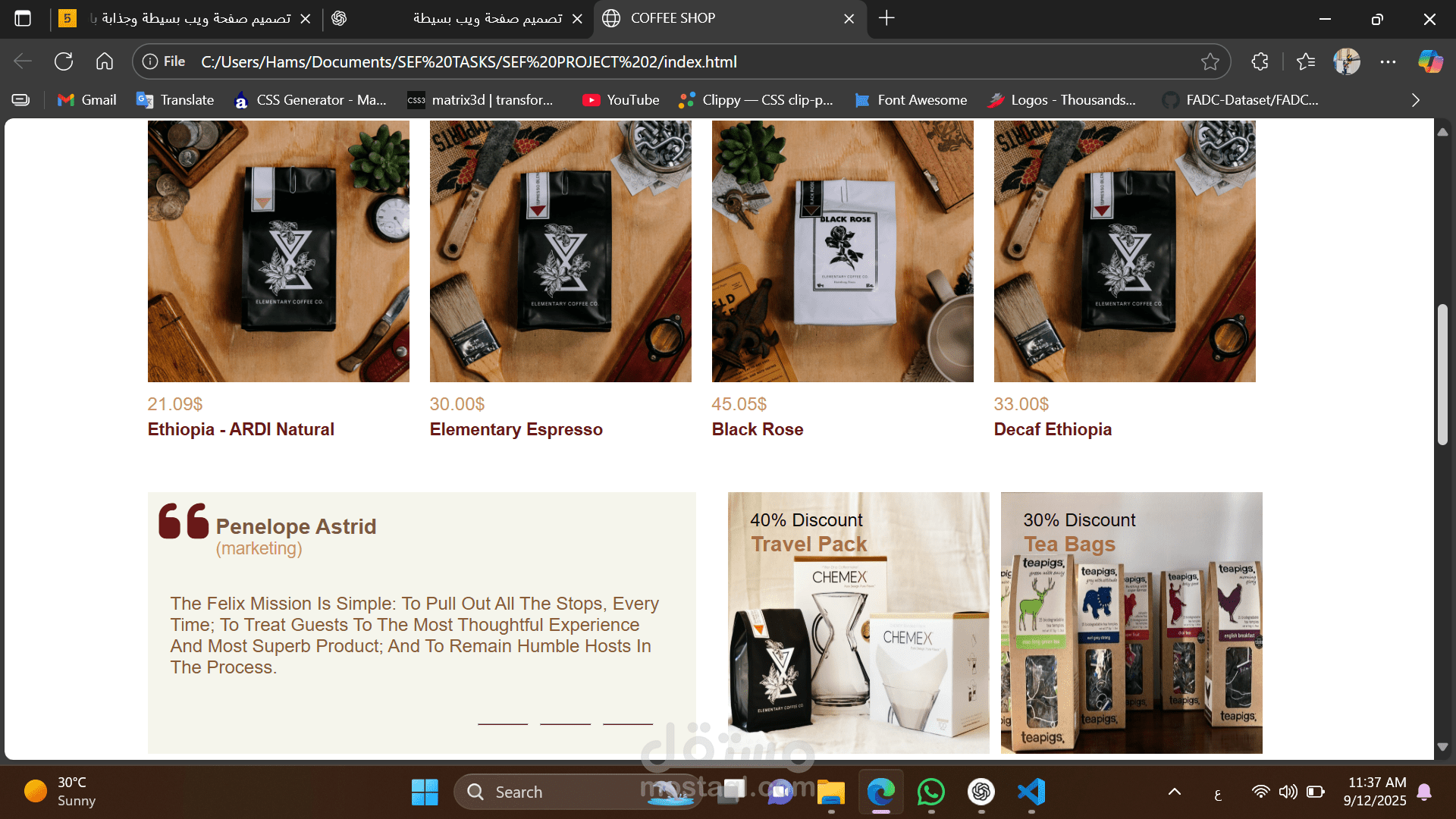The height and width of the screenshot is (819, 1456).
Task: Open a new tab with plus
Action: pyautogui.click(x=886, y=18)
